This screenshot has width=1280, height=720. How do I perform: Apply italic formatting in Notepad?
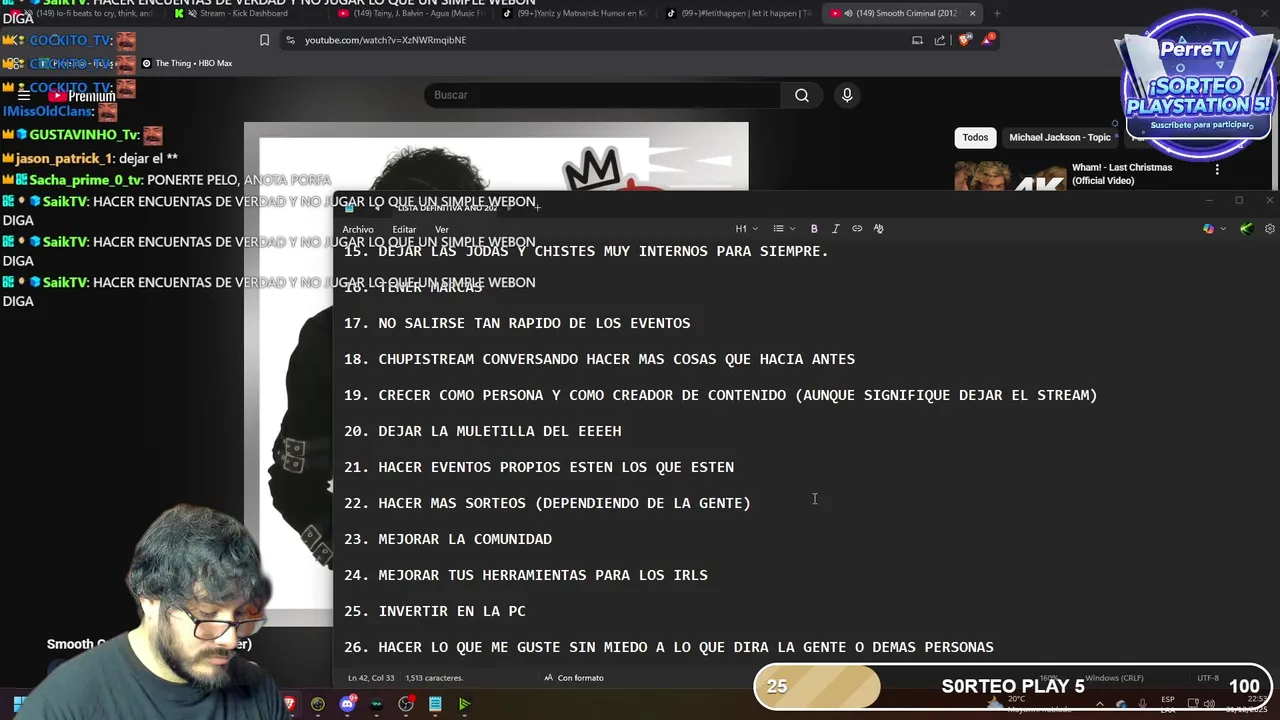pyautogui.click(x=836, y=229)
